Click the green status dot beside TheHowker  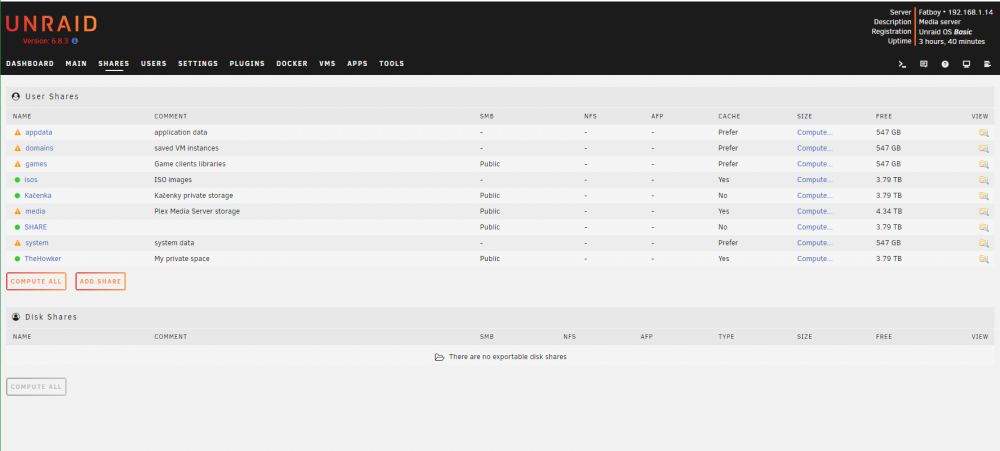click(17, 259)
